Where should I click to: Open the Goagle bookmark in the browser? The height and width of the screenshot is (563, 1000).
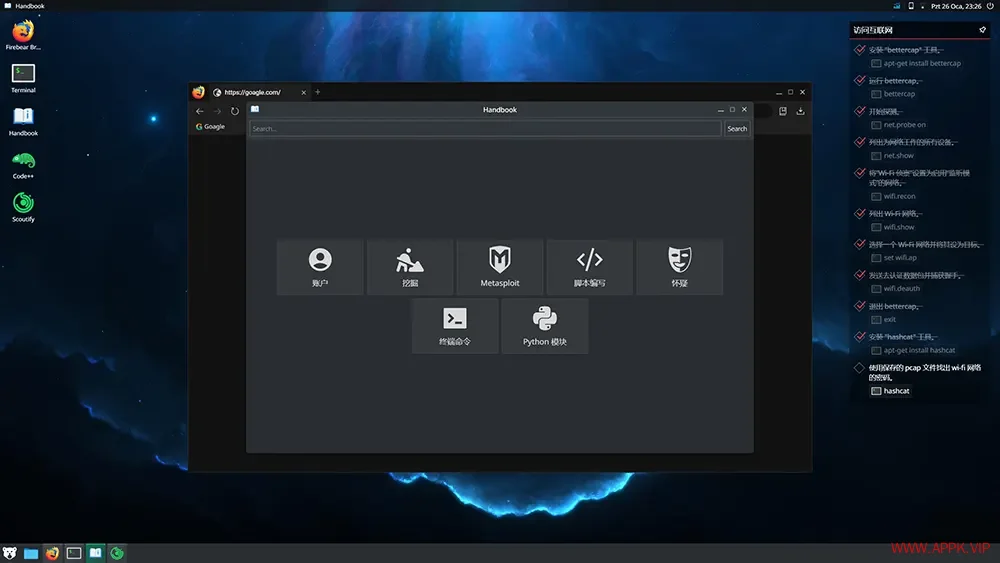[210, 126]
